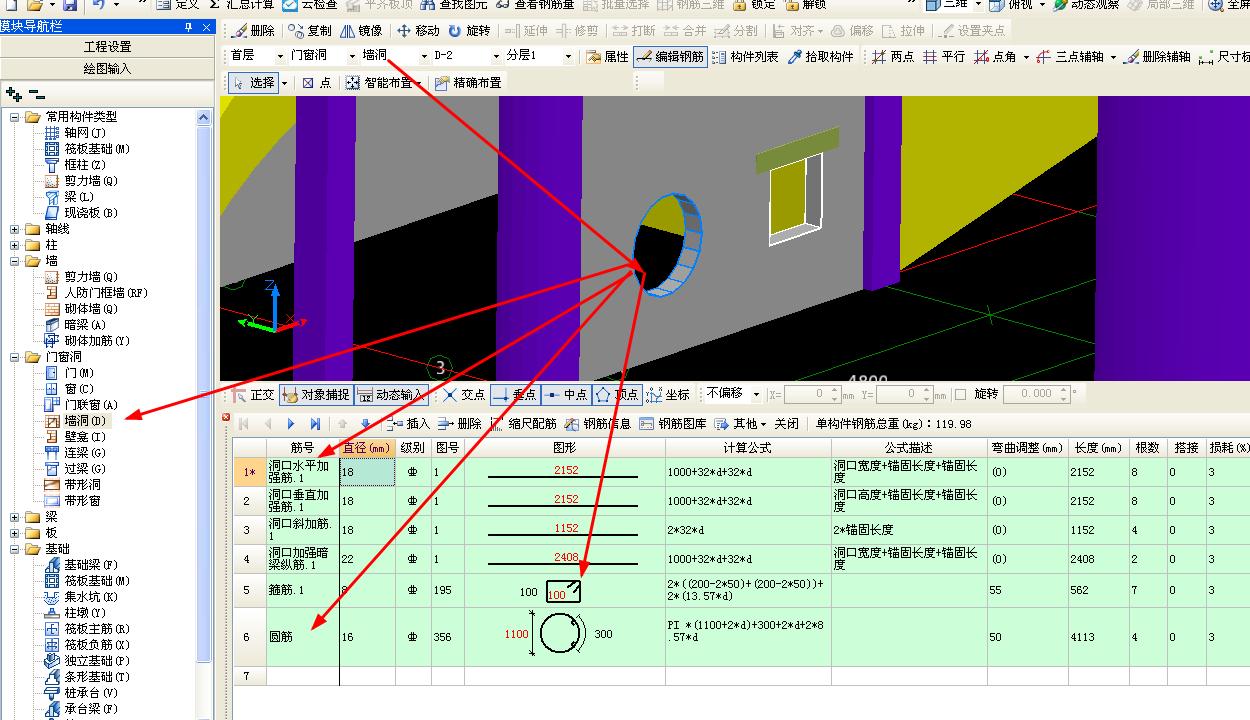Toggle 顶点 (vertex) snap
Screen dimensions: 1250x720
[616, 395]
